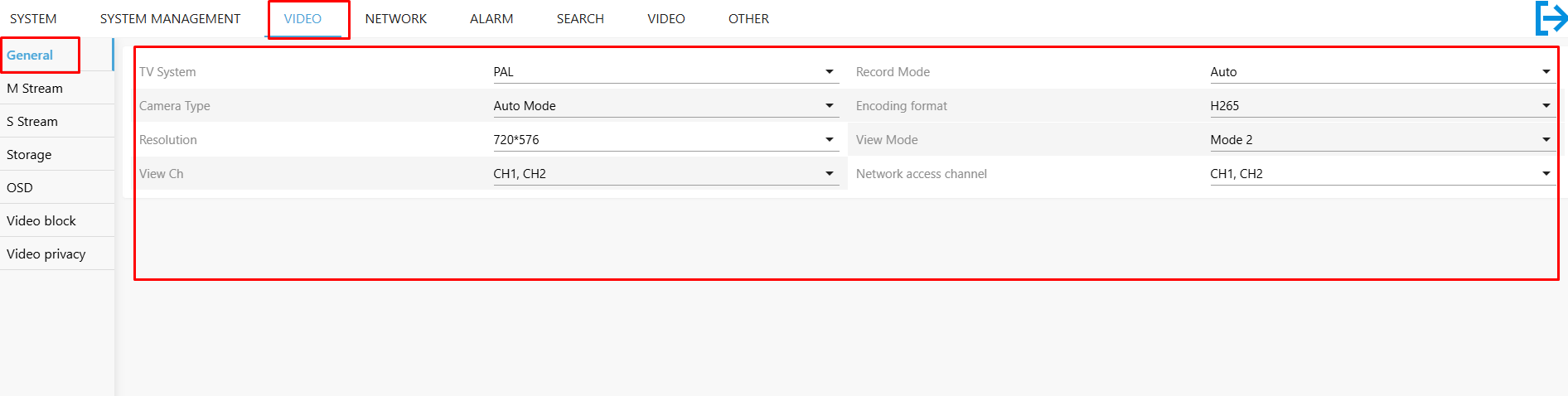This screenshot has height=396, width=1568.
Task: Open the Storage sidebar section
Action: (x=56, y=154)
